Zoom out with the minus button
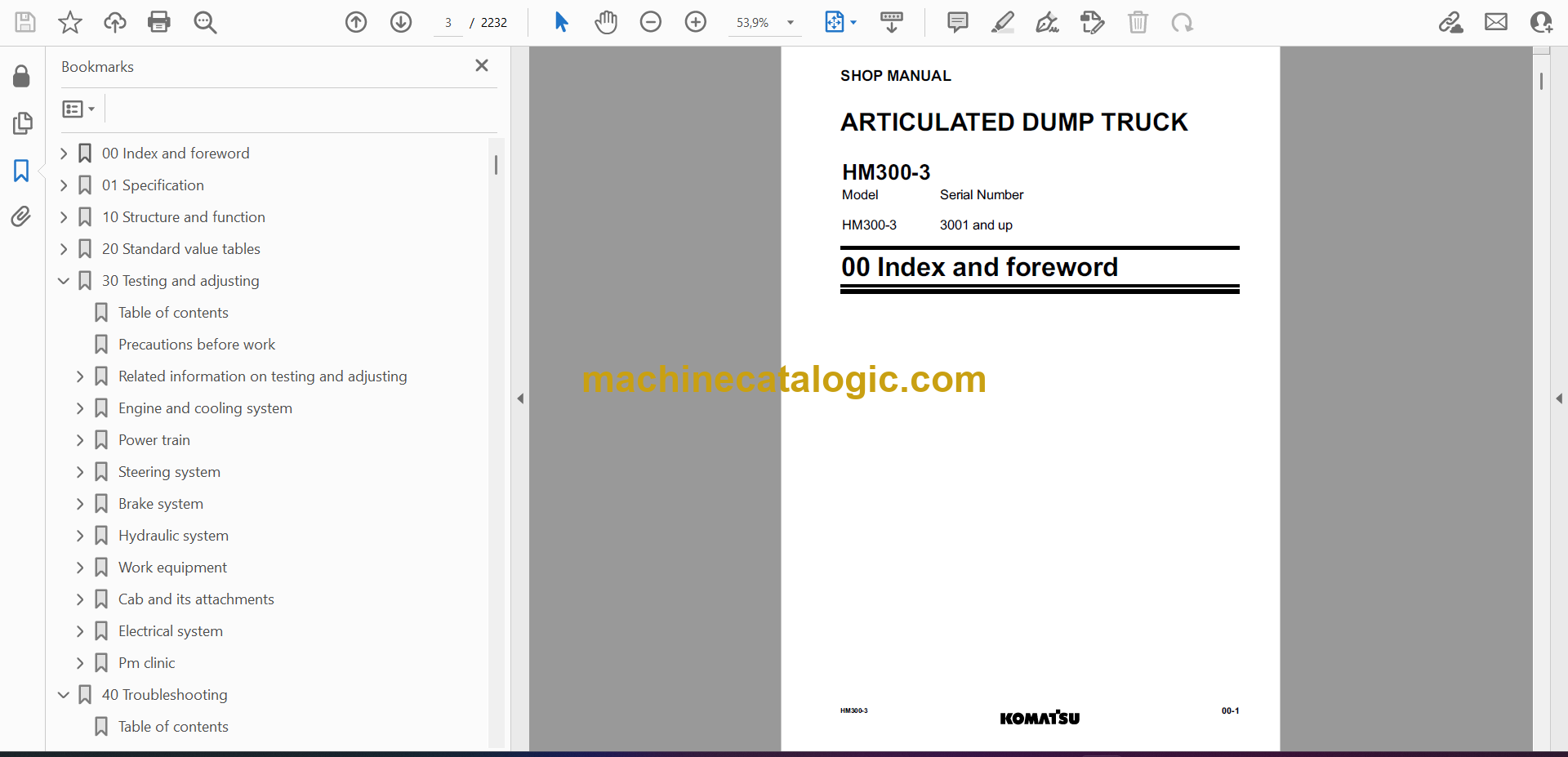1568x757 pixels. (651, 22)
